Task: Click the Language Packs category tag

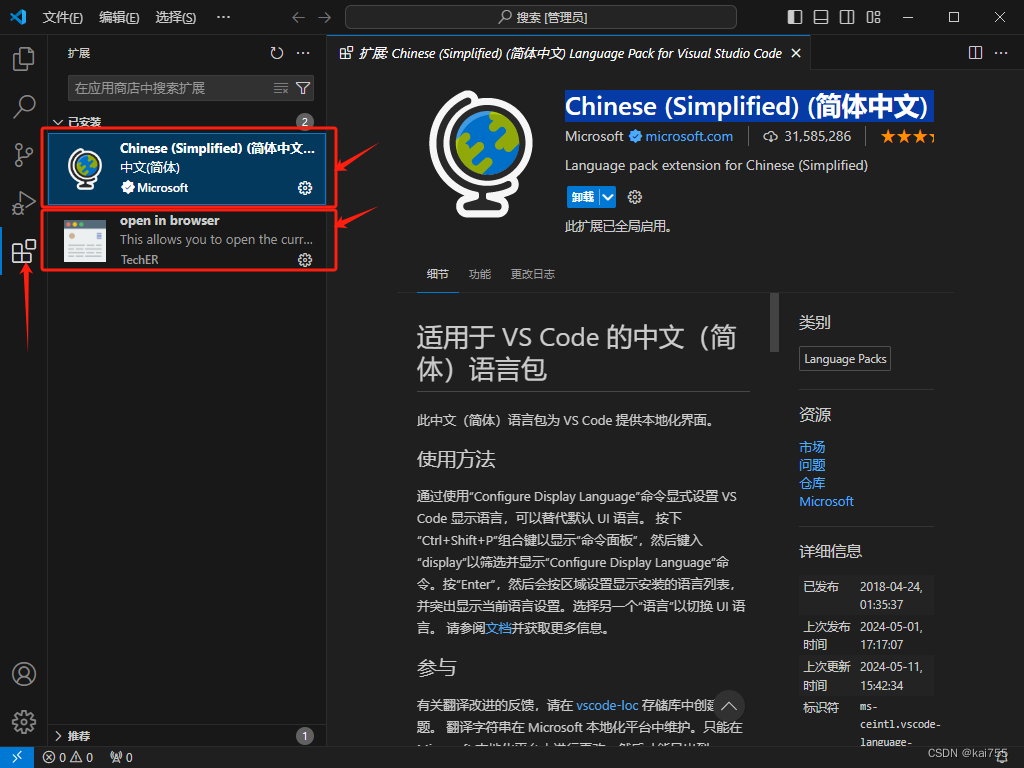Action: click(x=845, y=359)
